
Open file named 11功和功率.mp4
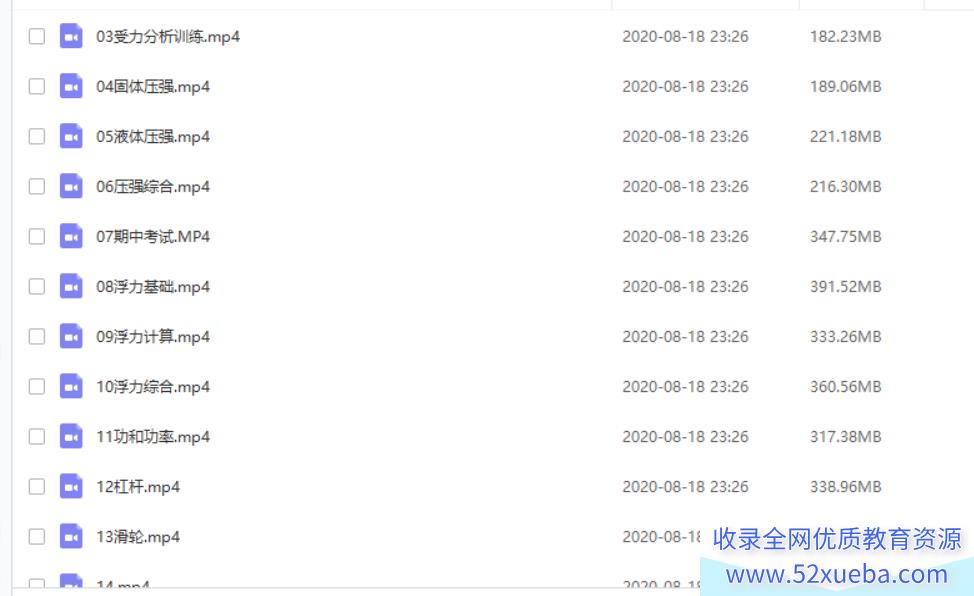coord(153,437)
